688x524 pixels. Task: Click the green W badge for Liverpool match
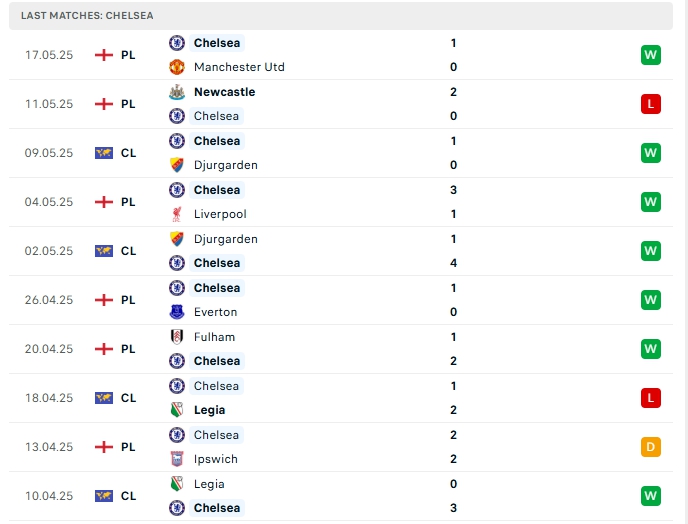651,202
